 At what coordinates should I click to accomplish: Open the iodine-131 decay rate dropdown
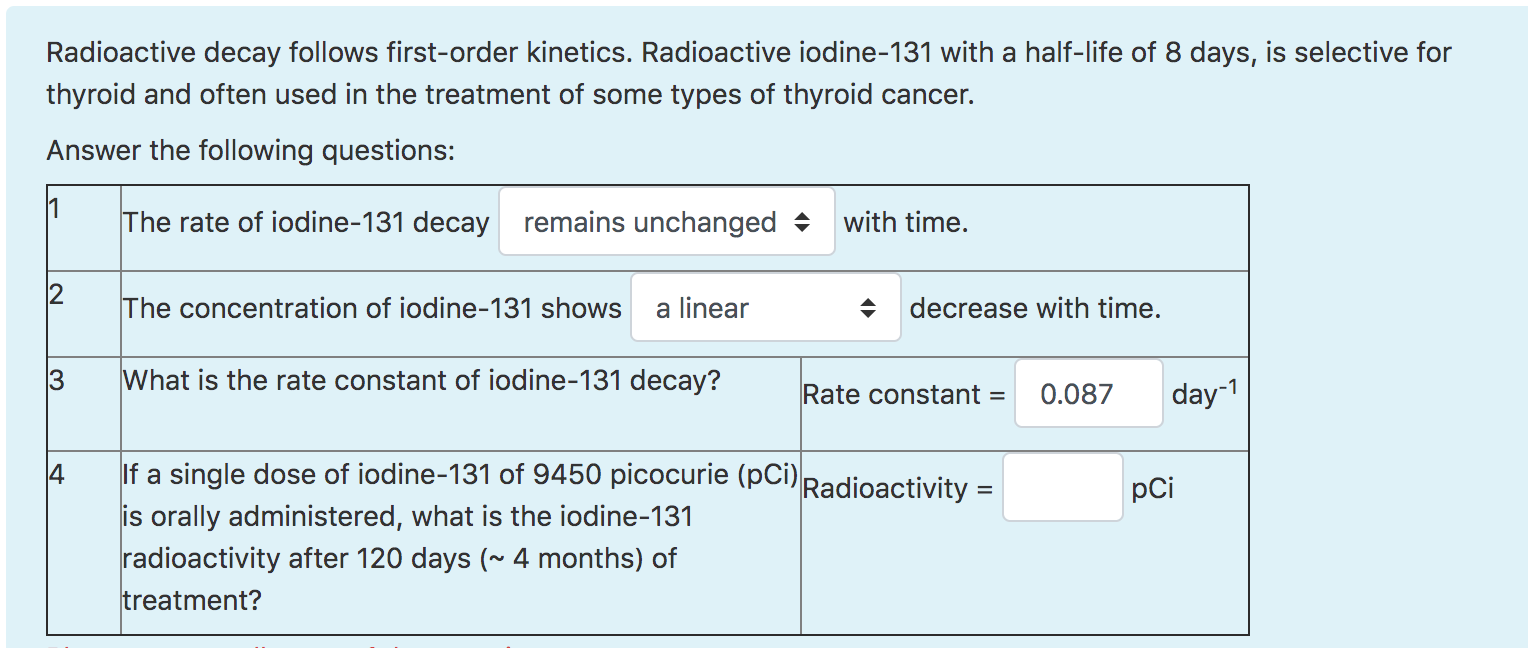point(666,222)
